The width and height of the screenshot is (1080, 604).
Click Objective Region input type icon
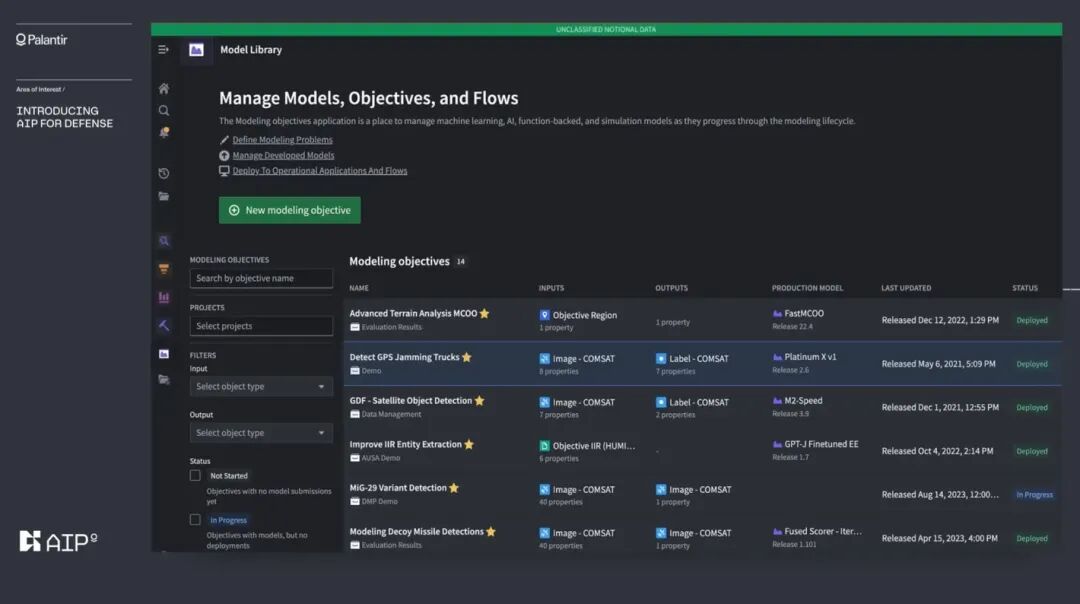[x=544, y=315]
